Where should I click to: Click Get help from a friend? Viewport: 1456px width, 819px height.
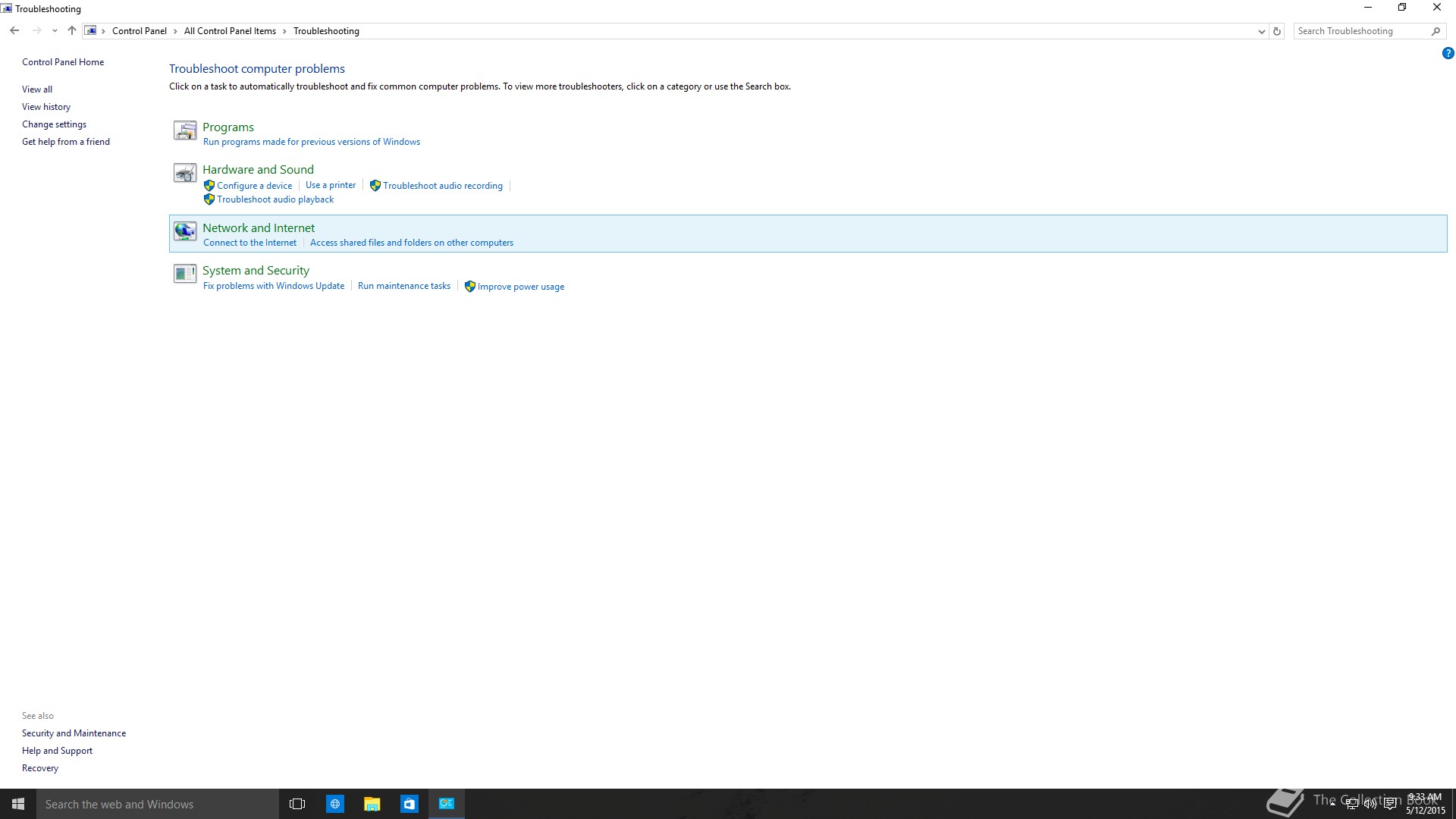point(66,142)
